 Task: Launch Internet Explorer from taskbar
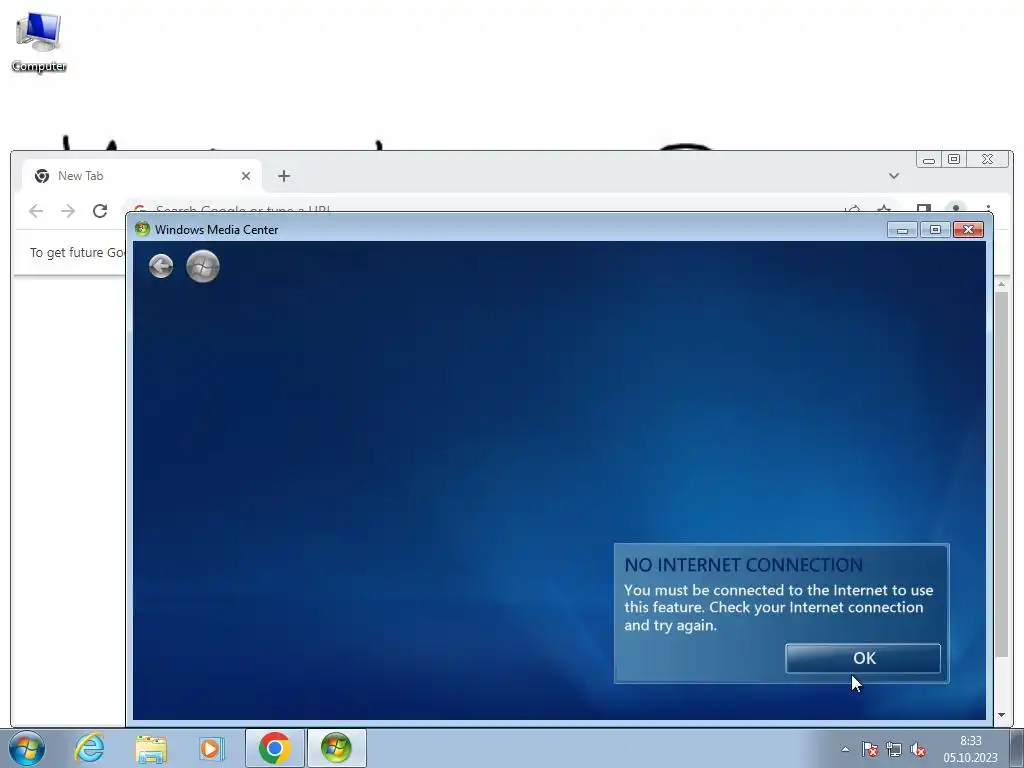tap(89, 748)
